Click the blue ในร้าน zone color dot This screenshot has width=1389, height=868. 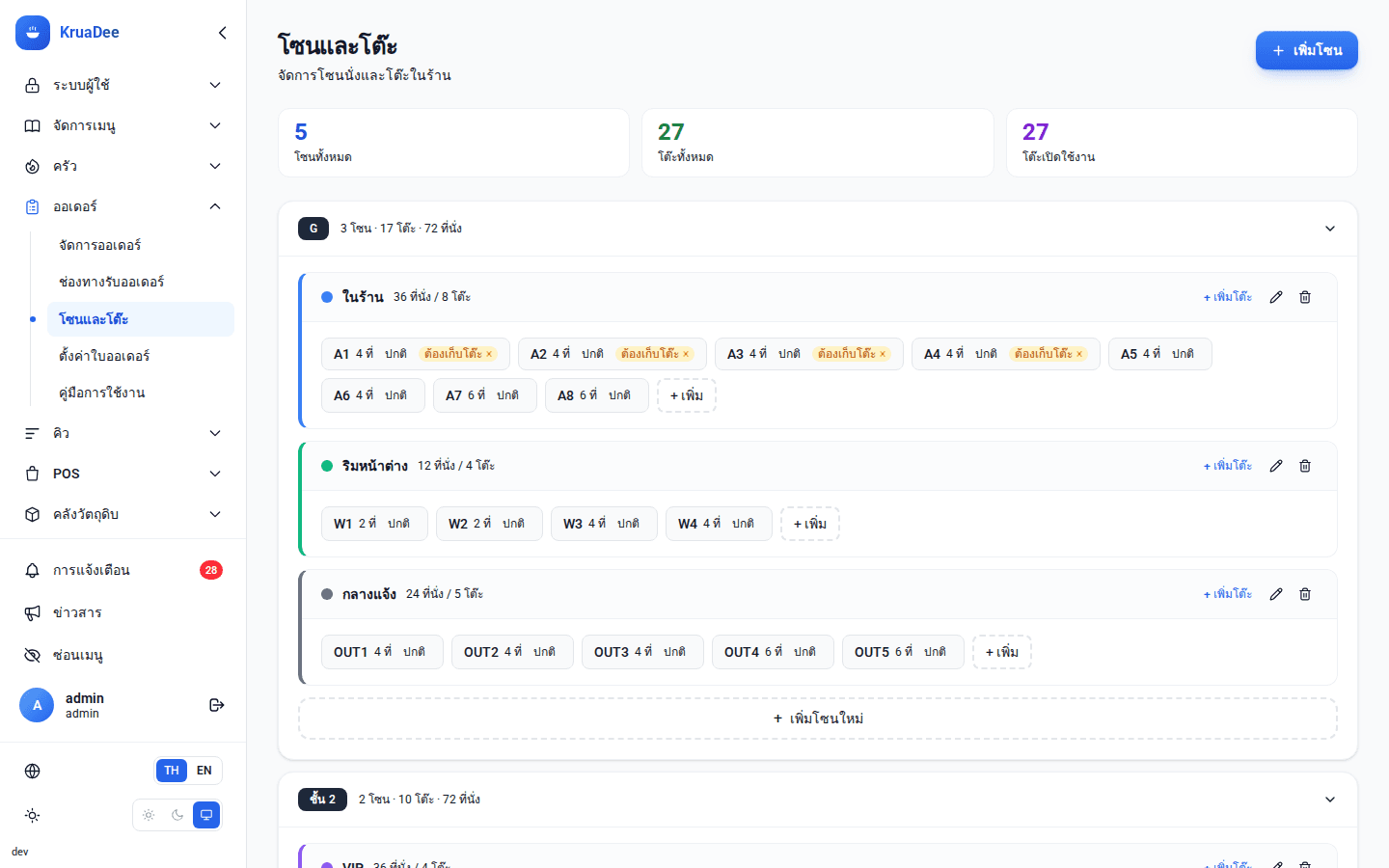click(x=327, y=297)
